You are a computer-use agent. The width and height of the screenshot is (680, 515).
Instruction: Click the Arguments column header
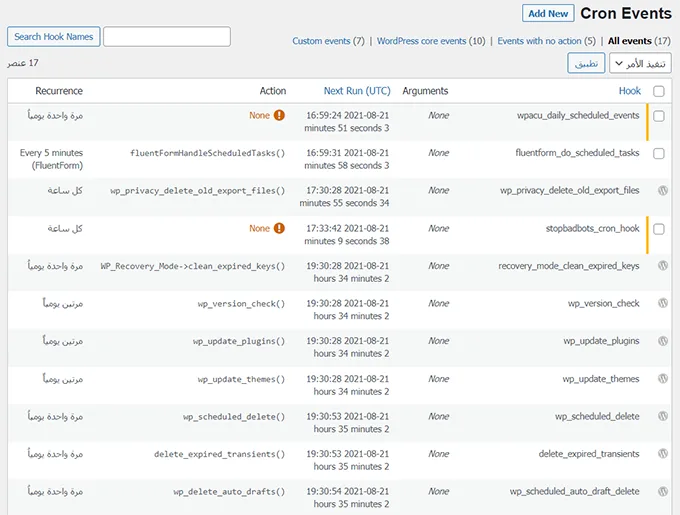click(x=425, y=91)
